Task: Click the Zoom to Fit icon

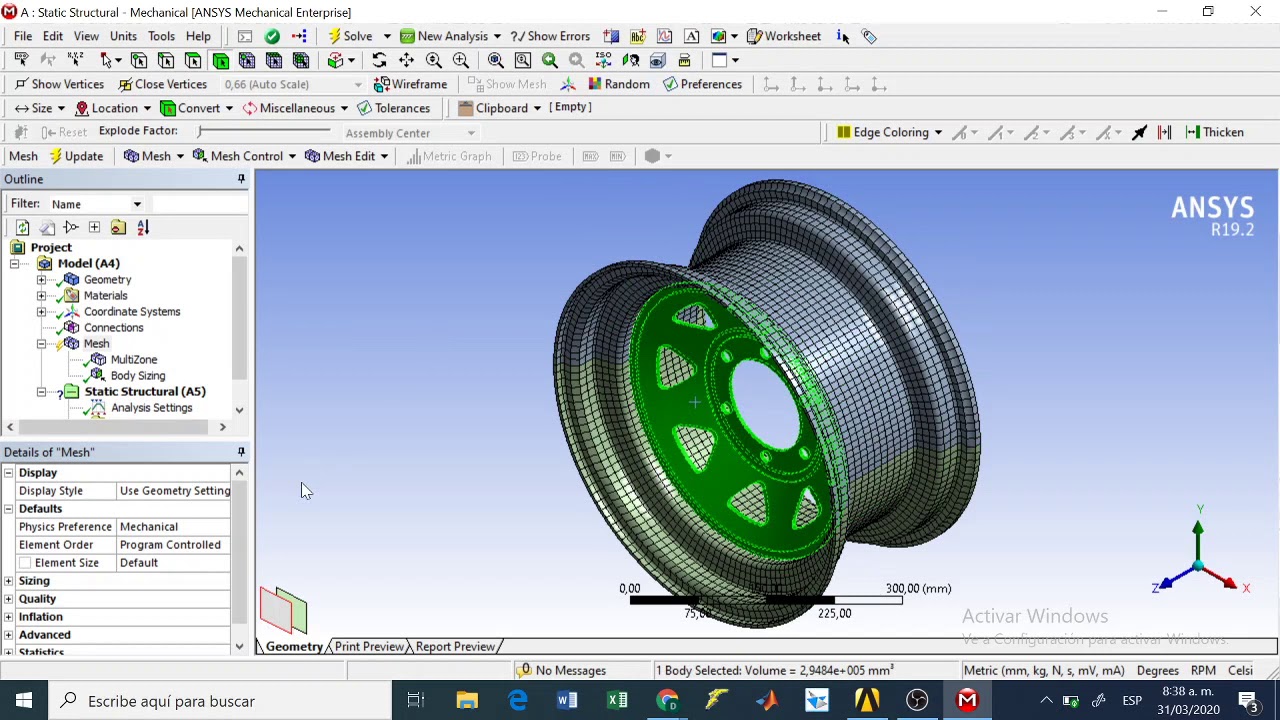Action: click(x=495, y=60)
